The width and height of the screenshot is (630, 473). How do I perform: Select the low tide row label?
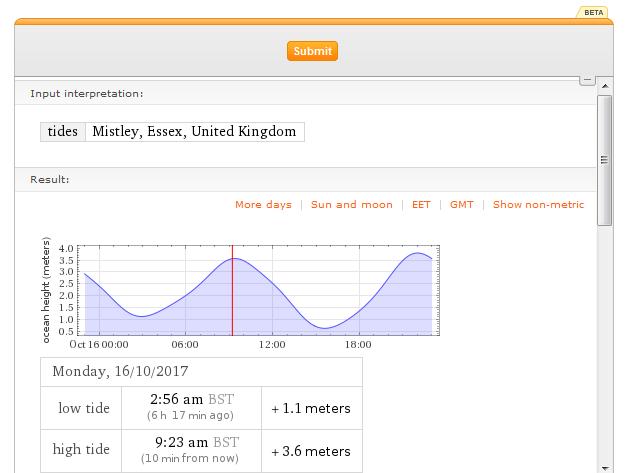[81, 408]
